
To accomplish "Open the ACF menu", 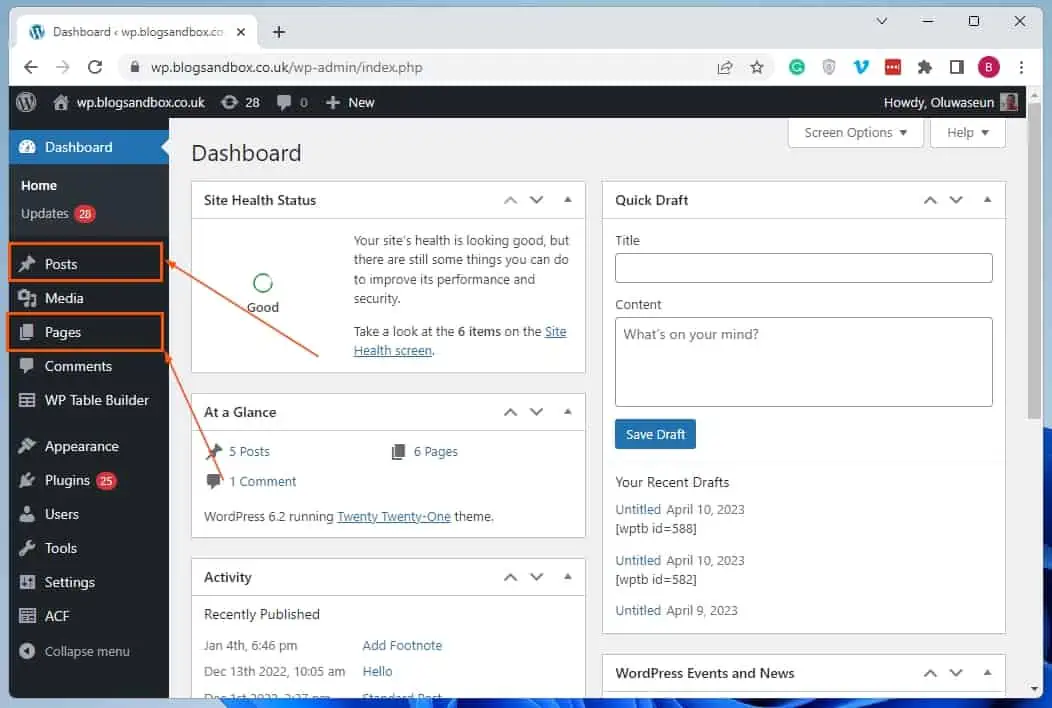I will point(89,616).
